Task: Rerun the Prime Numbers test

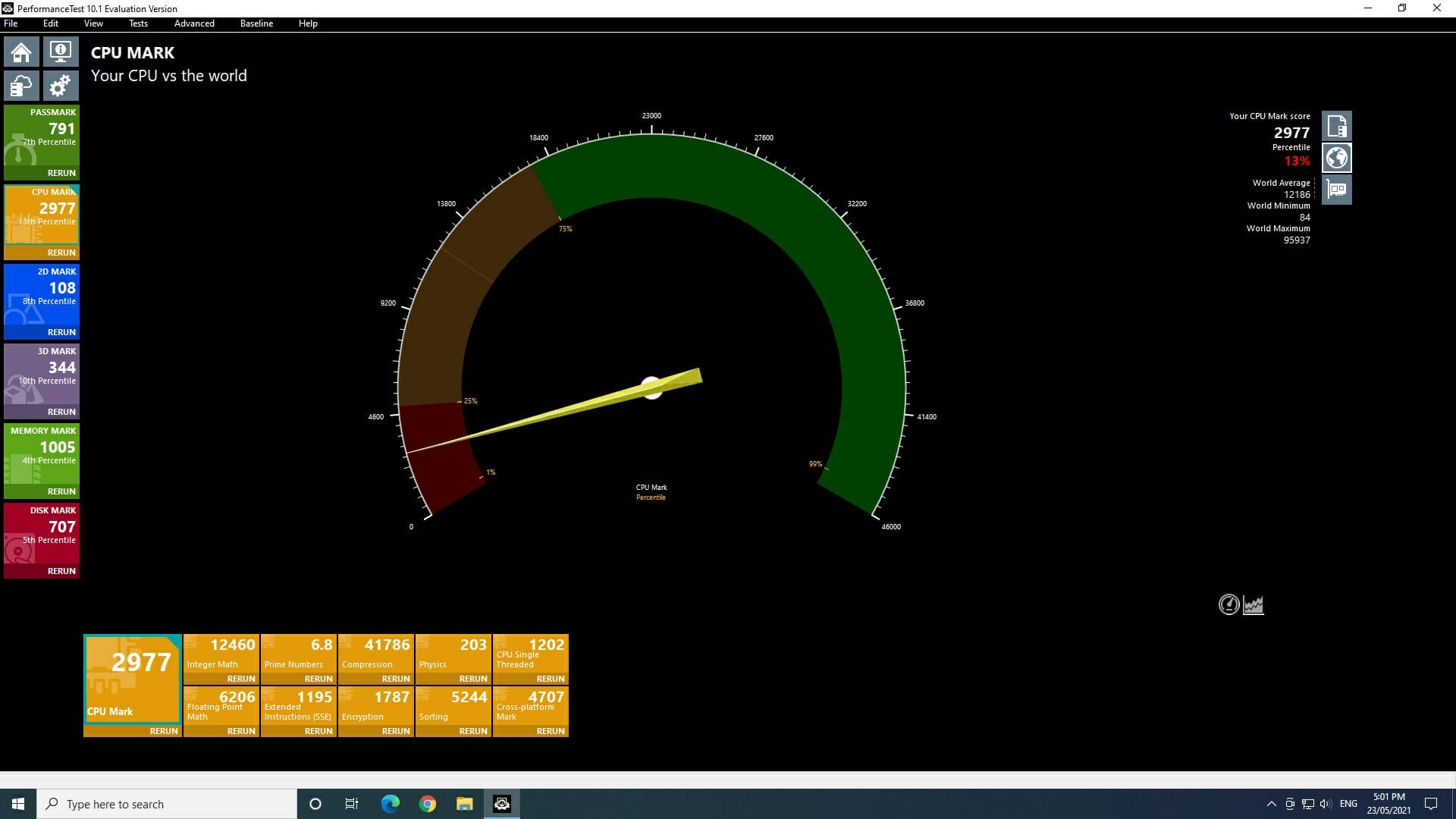Action: (318, 679)
